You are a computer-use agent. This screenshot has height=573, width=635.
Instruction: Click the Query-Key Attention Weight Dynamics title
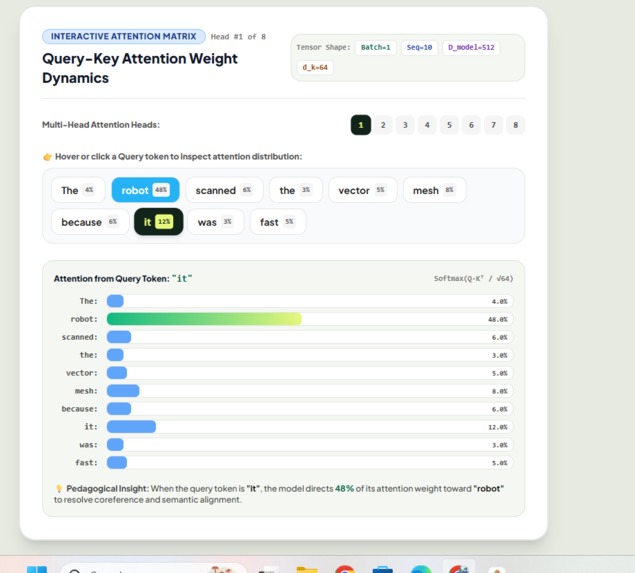[x=140, y=68]
